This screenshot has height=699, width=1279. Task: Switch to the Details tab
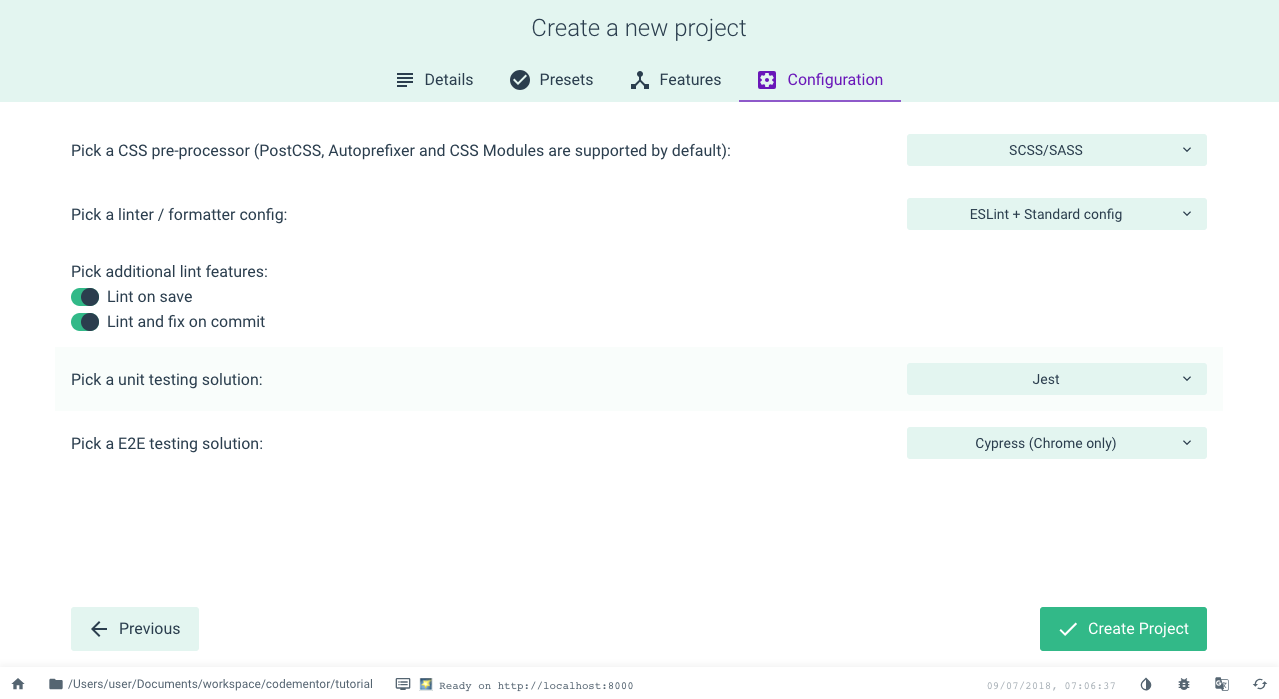[435, 80]
